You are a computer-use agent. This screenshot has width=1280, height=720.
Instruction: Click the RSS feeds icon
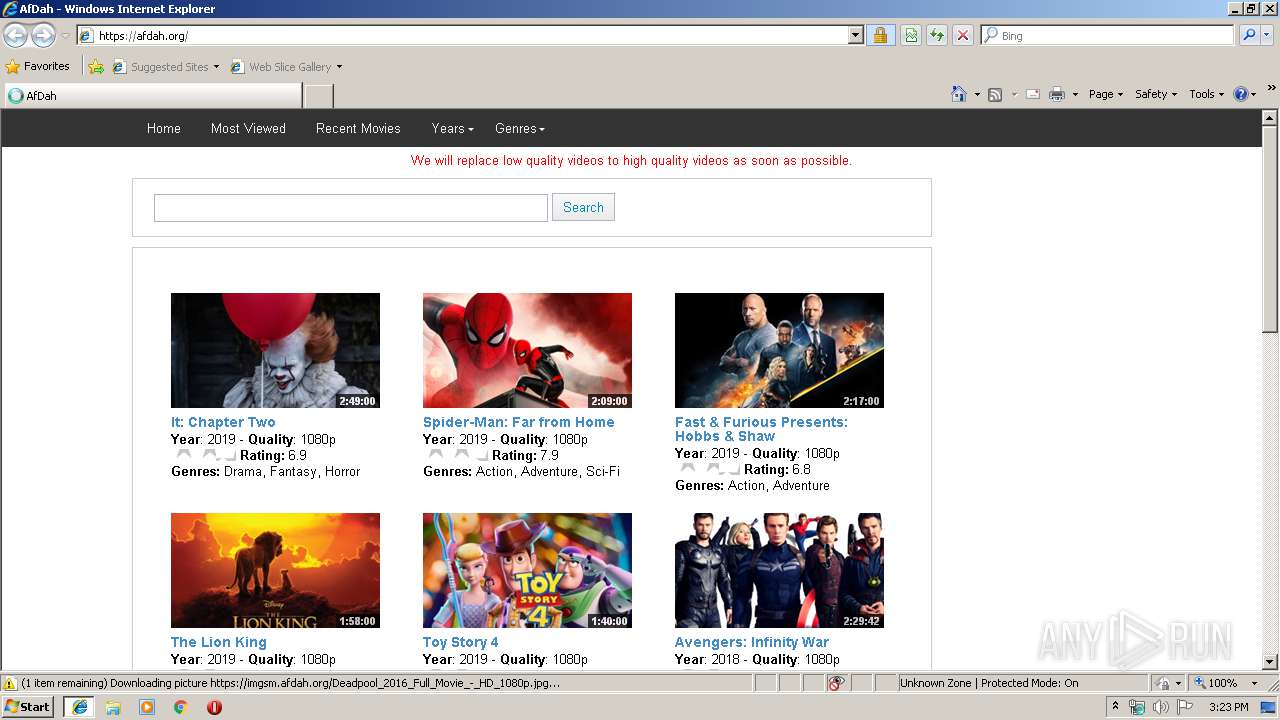click(x=995, y=94)
